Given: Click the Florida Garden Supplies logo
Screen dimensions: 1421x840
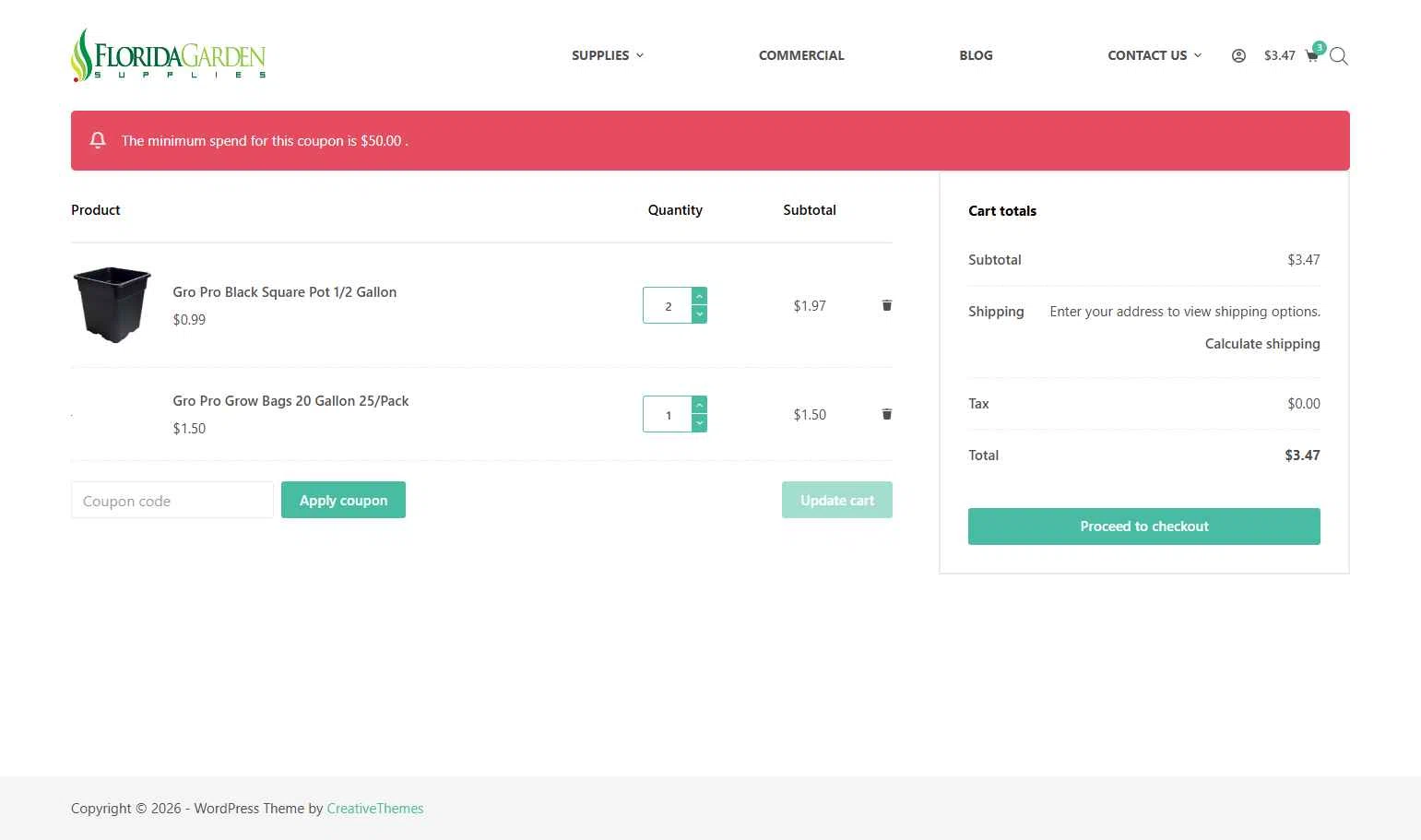Looking at the screenshot, I should tap(169, 54).
